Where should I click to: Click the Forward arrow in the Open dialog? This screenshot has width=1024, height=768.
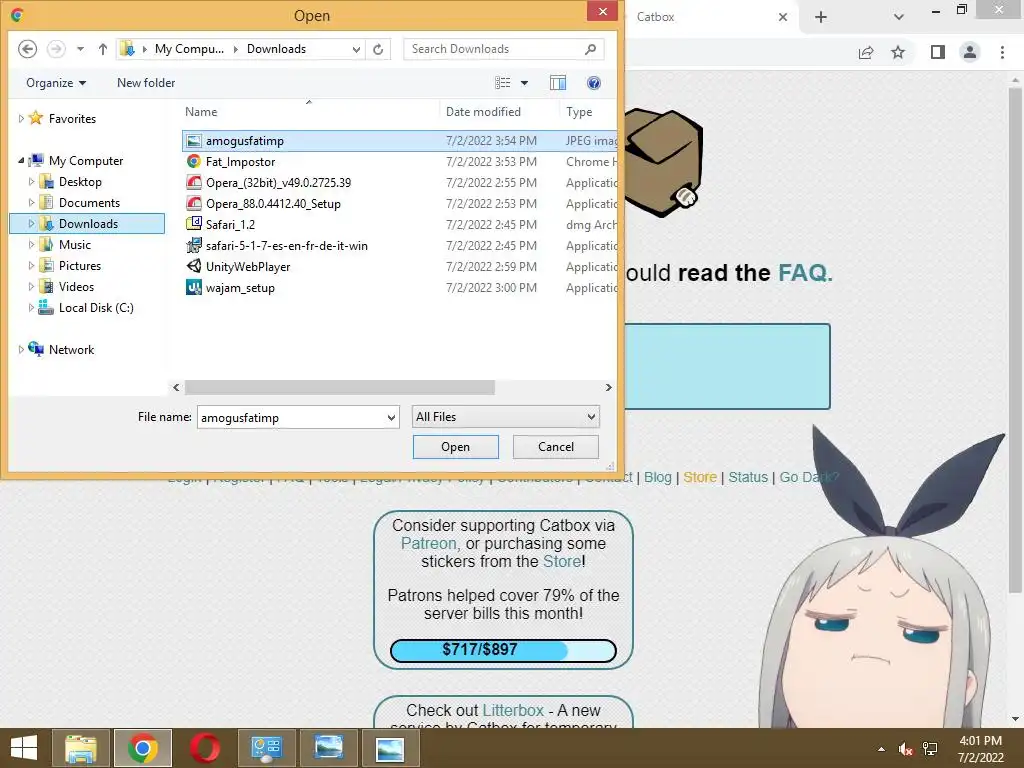point(56,49)
